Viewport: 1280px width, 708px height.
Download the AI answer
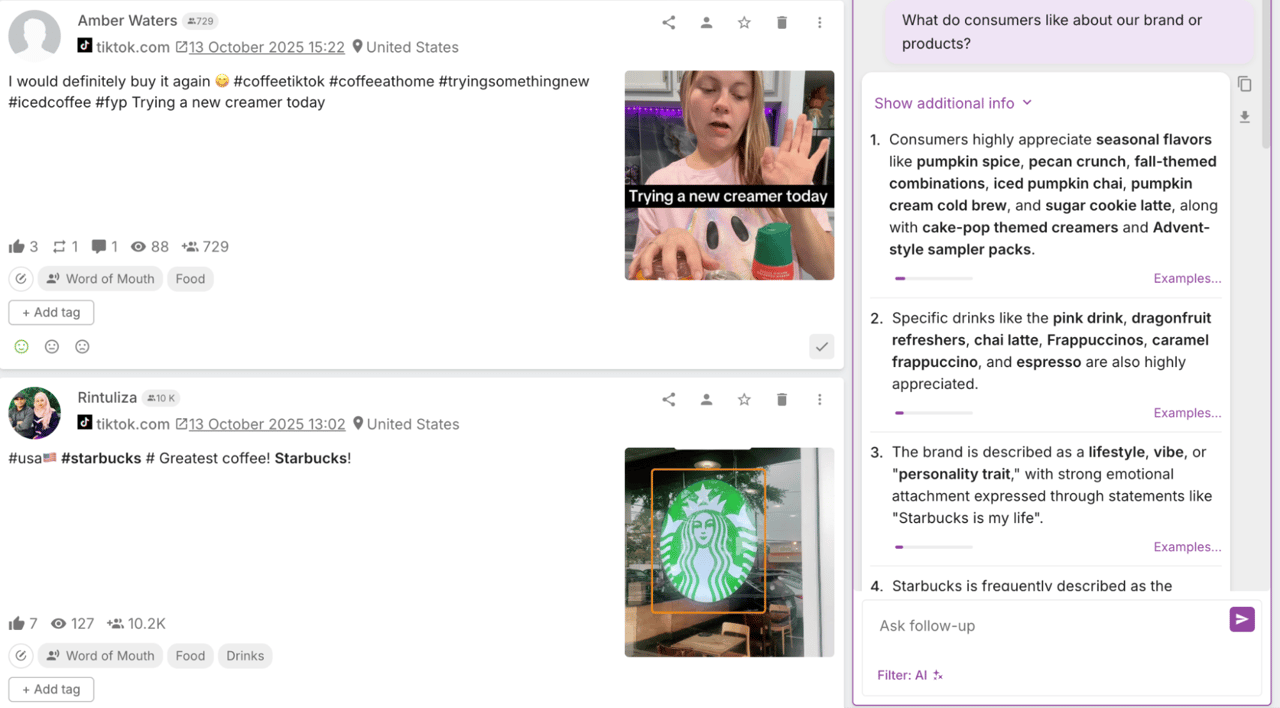(1244, 117)
